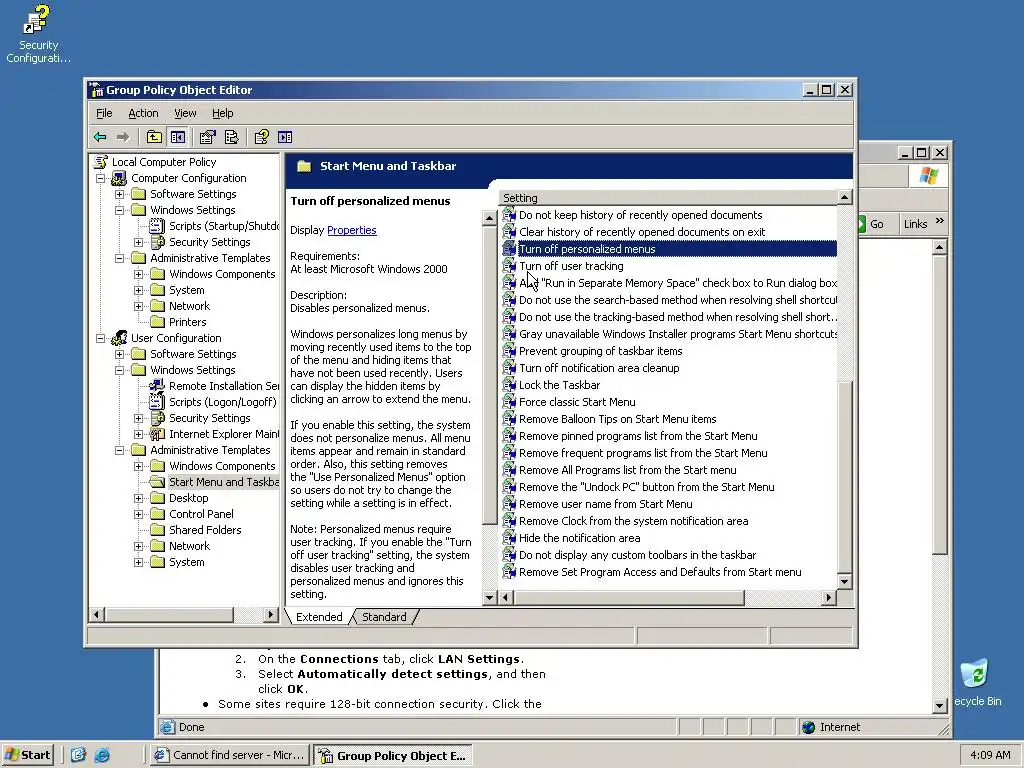Collapse User Configuration node
Screen dimensions: 1024x768
click(x=101, y=338)
